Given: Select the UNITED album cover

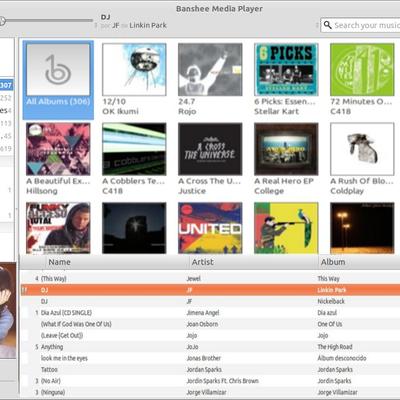Looking at the screenshot, I should click(x=210, y=228).
